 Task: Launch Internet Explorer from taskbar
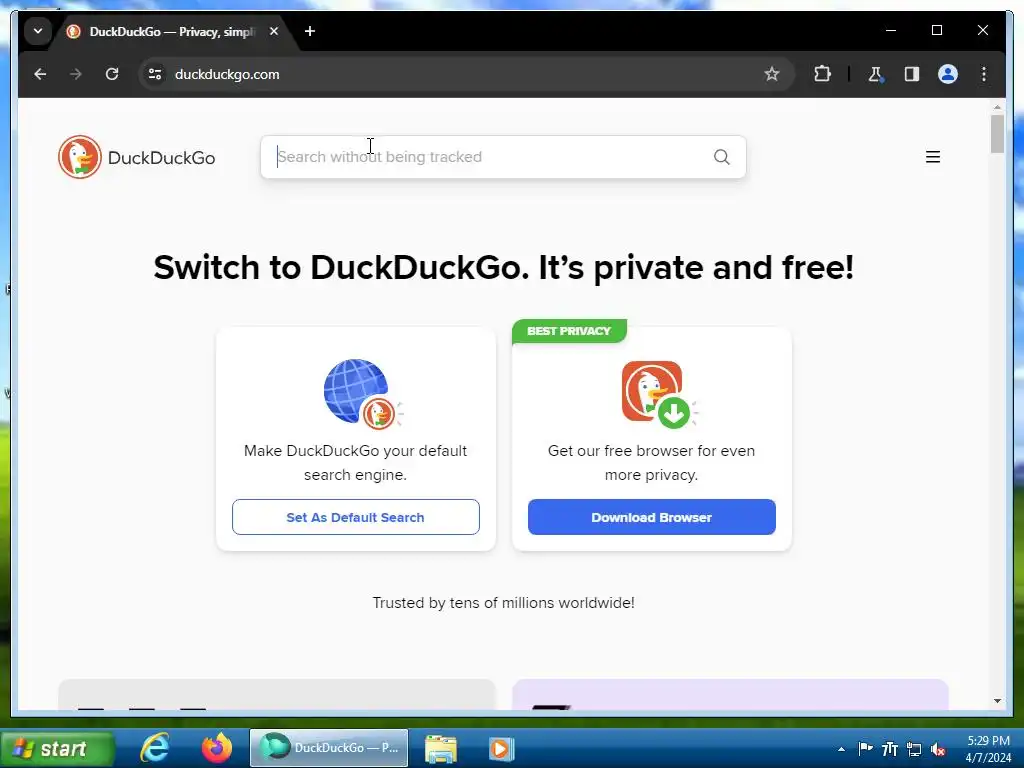point(155,748)
